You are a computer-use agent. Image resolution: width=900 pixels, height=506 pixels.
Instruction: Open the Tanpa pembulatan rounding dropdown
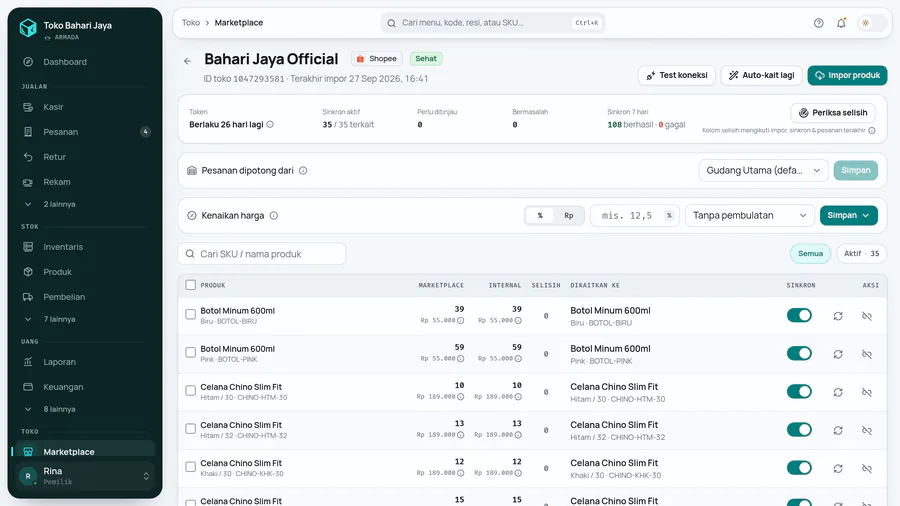[749, 216]
